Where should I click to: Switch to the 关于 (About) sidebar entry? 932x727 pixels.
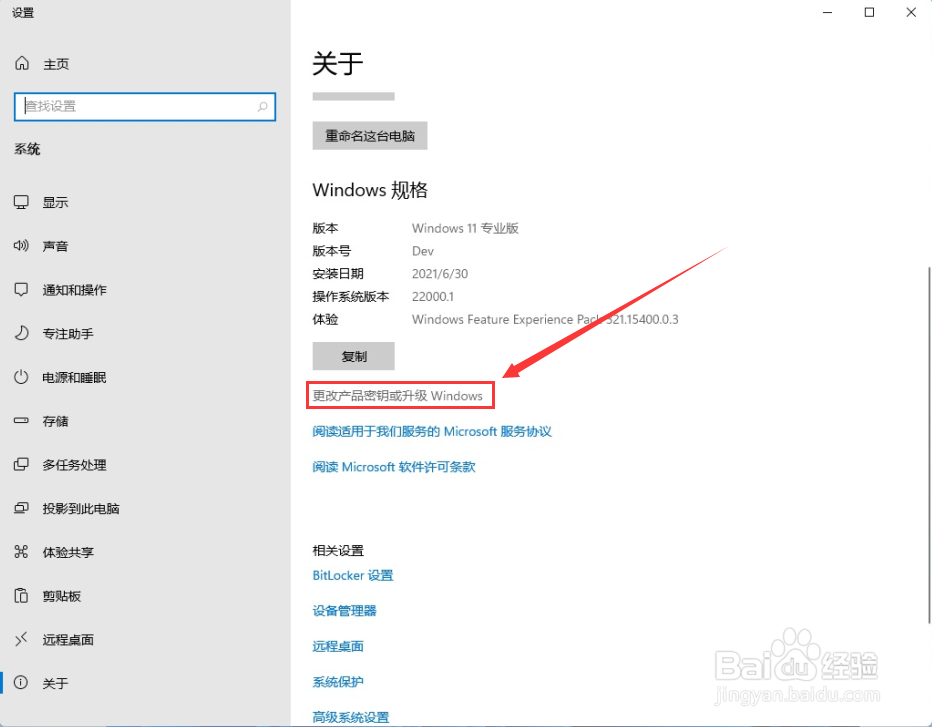(x=22, y=683)
